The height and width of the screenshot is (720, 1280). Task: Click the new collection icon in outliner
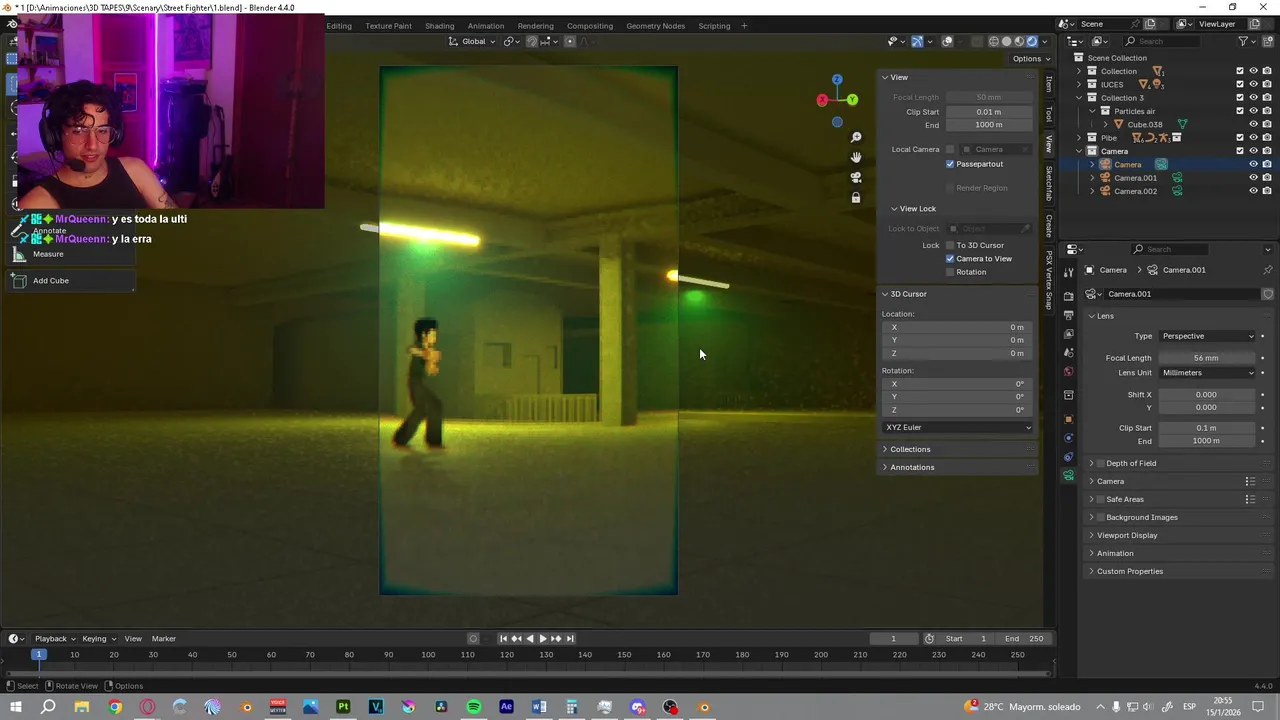tap(1268, 41)
